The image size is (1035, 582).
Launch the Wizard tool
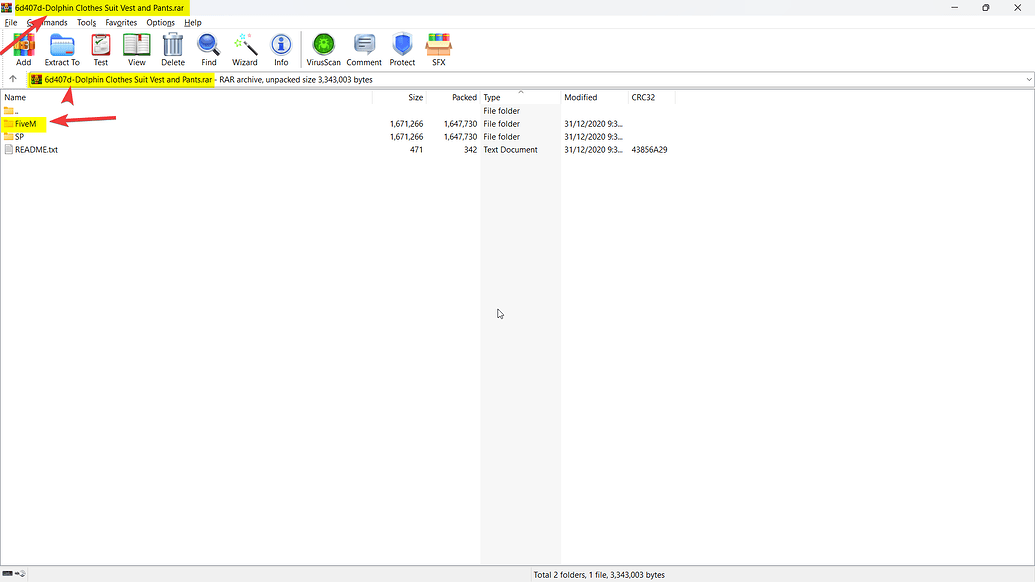point(245,48)
